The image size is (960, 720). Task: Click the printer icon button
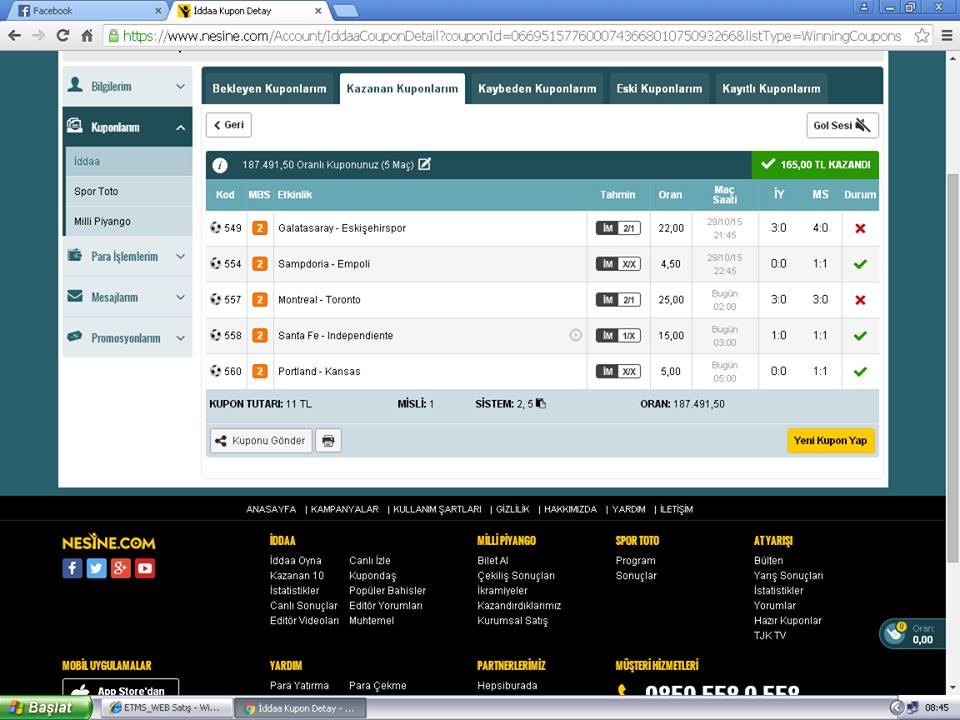328,441
